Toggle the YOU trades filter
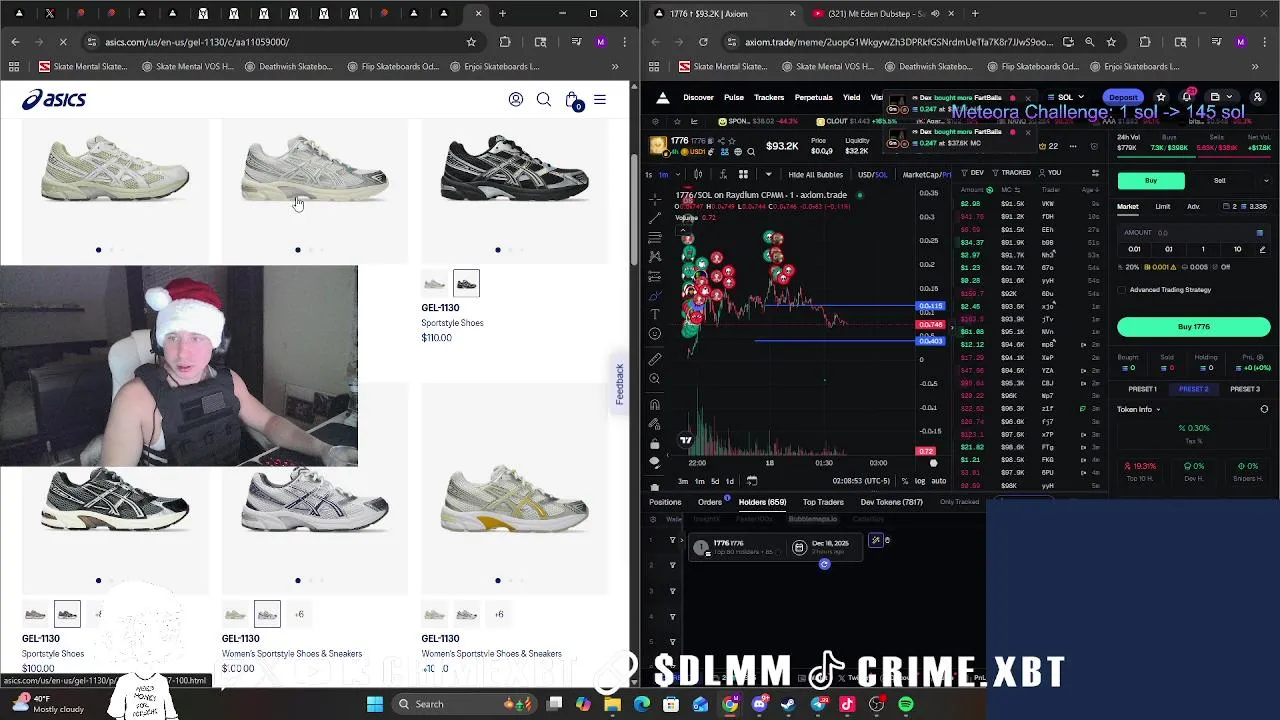This screenshot has height=720, width=1280. point(1050,173)
